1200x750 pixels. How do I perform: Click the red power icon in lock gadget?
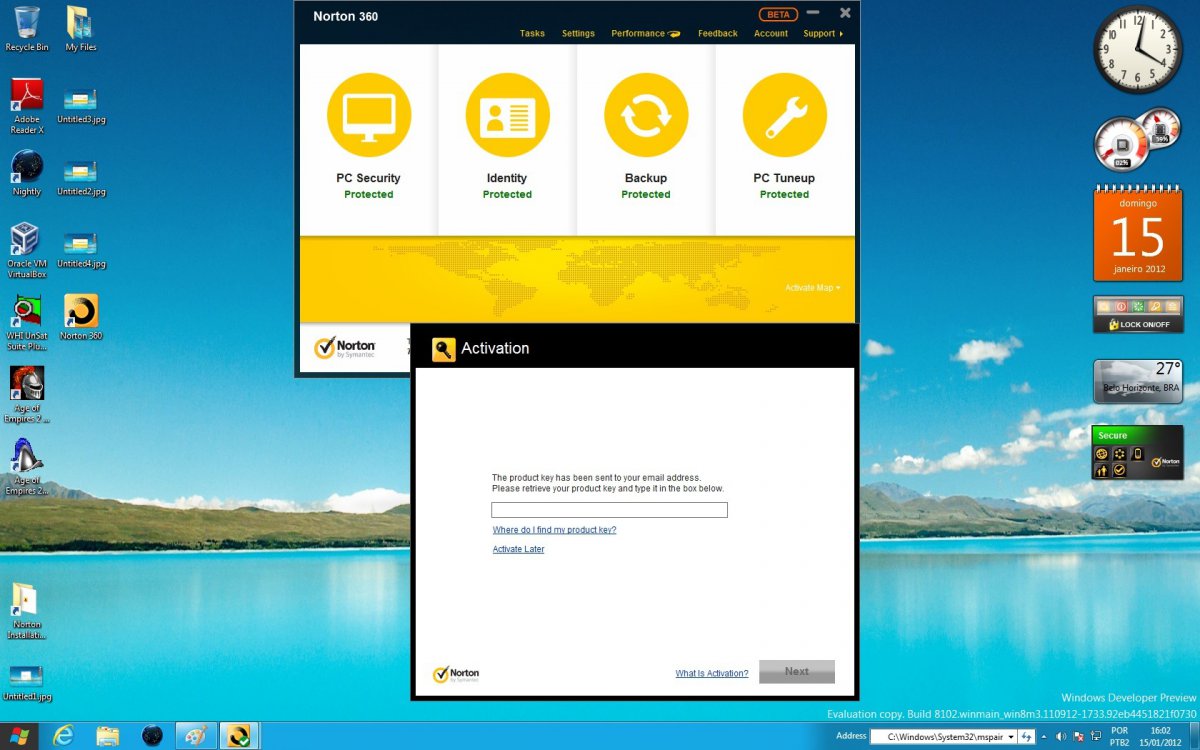pyautogui.click(x=1121, y=306)
